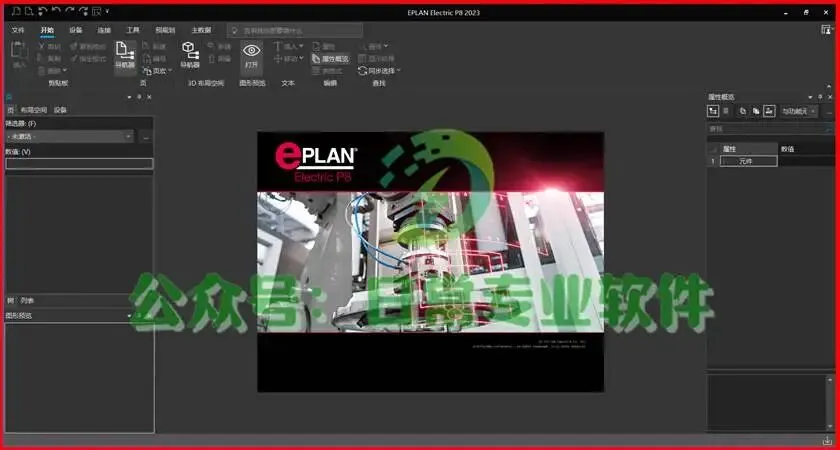Open the 预规划 ribbon tab
This screenshot has height=450, width=840.
165,30
